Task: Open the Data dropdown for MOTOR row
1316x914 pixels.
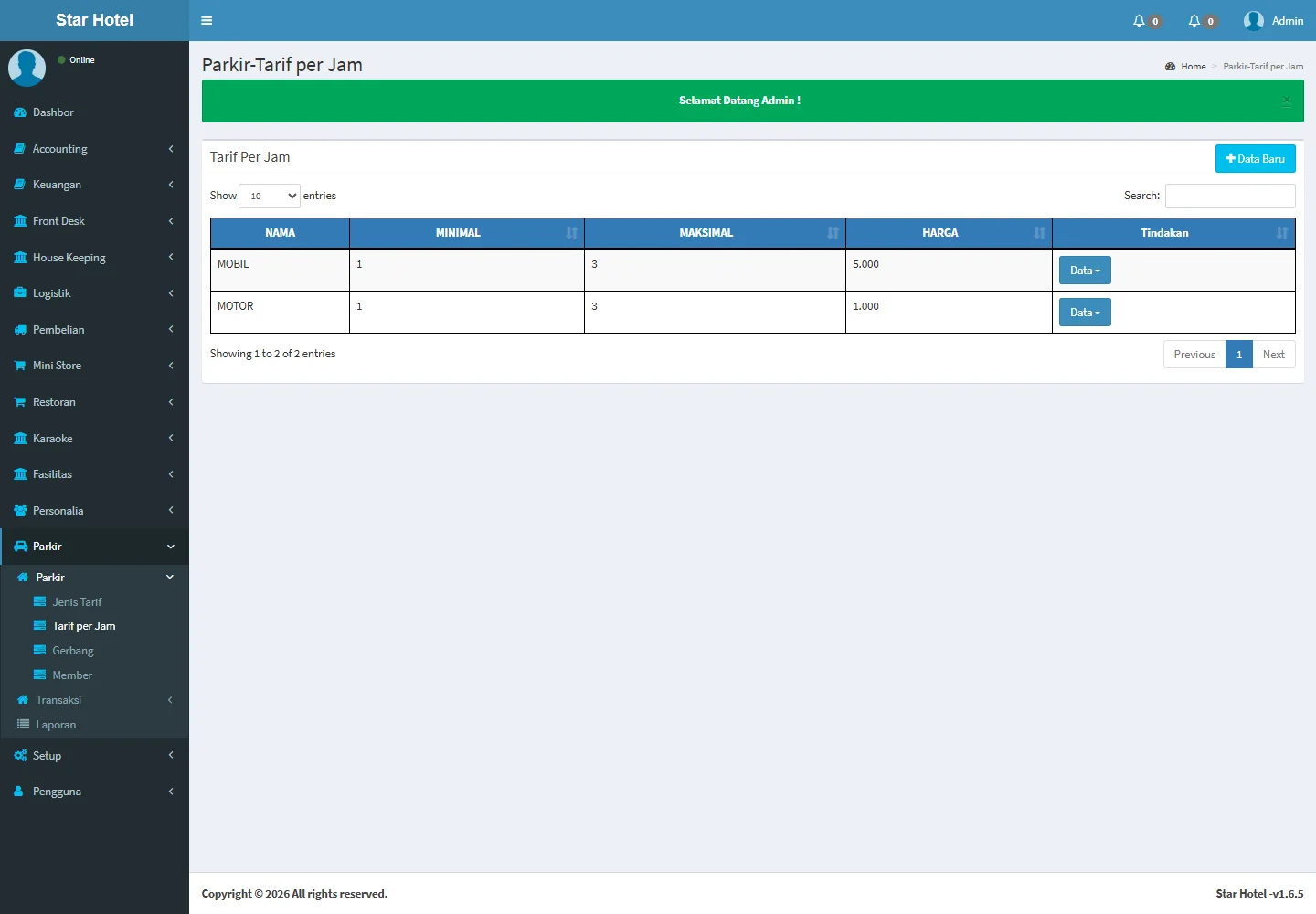Action: pos(1085,313)
